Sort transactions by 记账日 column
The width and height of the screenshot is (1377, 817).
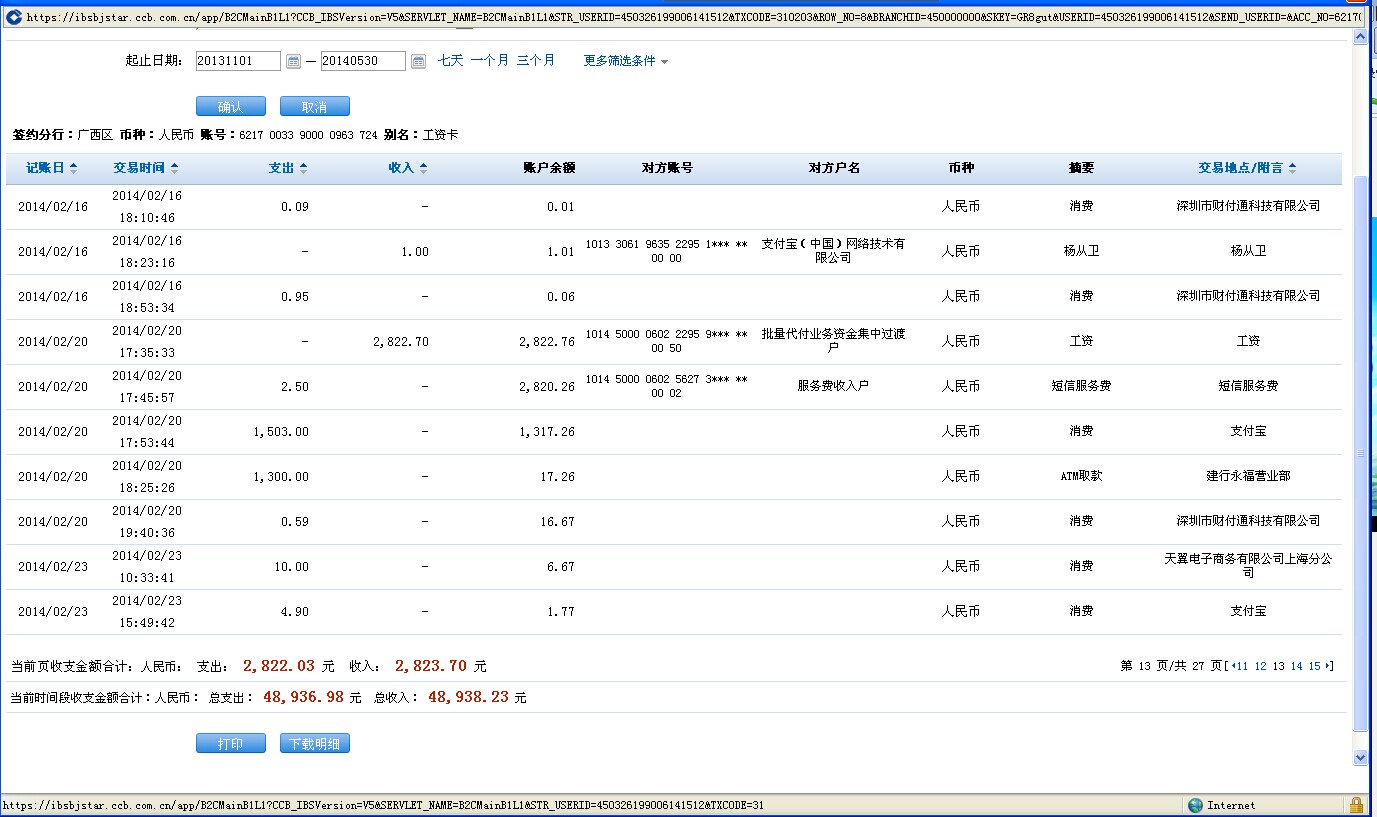pyautogui.click(x=52, y=168)
